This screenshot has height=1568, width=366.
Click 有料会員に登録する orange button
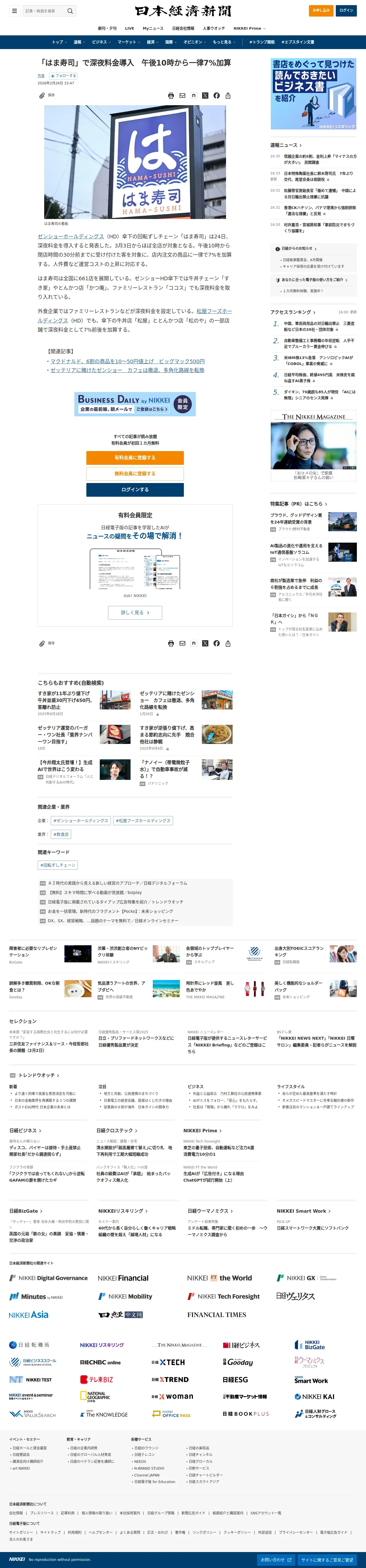[135, 458]
